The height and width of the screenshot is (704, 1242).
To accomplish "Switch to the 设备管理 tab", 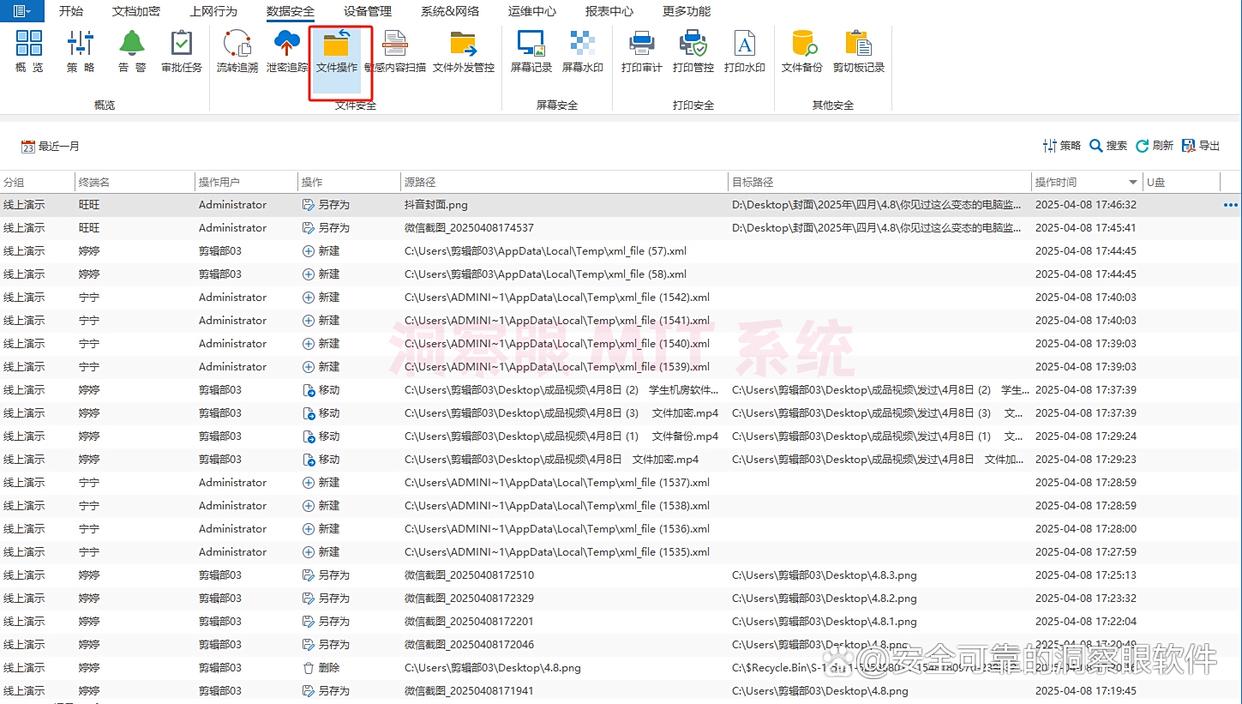I will [367, 11].
